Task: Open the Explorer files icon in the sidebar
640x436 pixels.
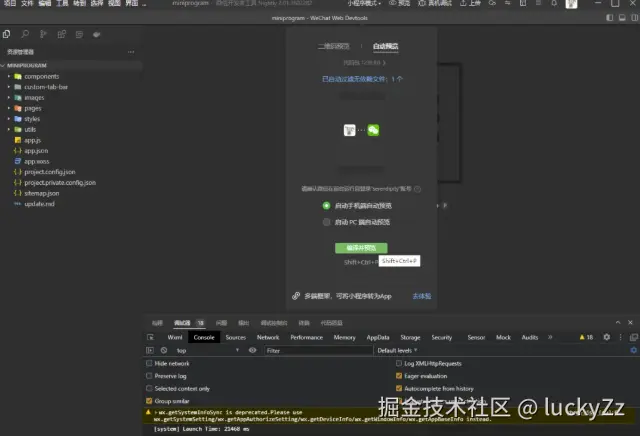Action: (x=7, y=34)
